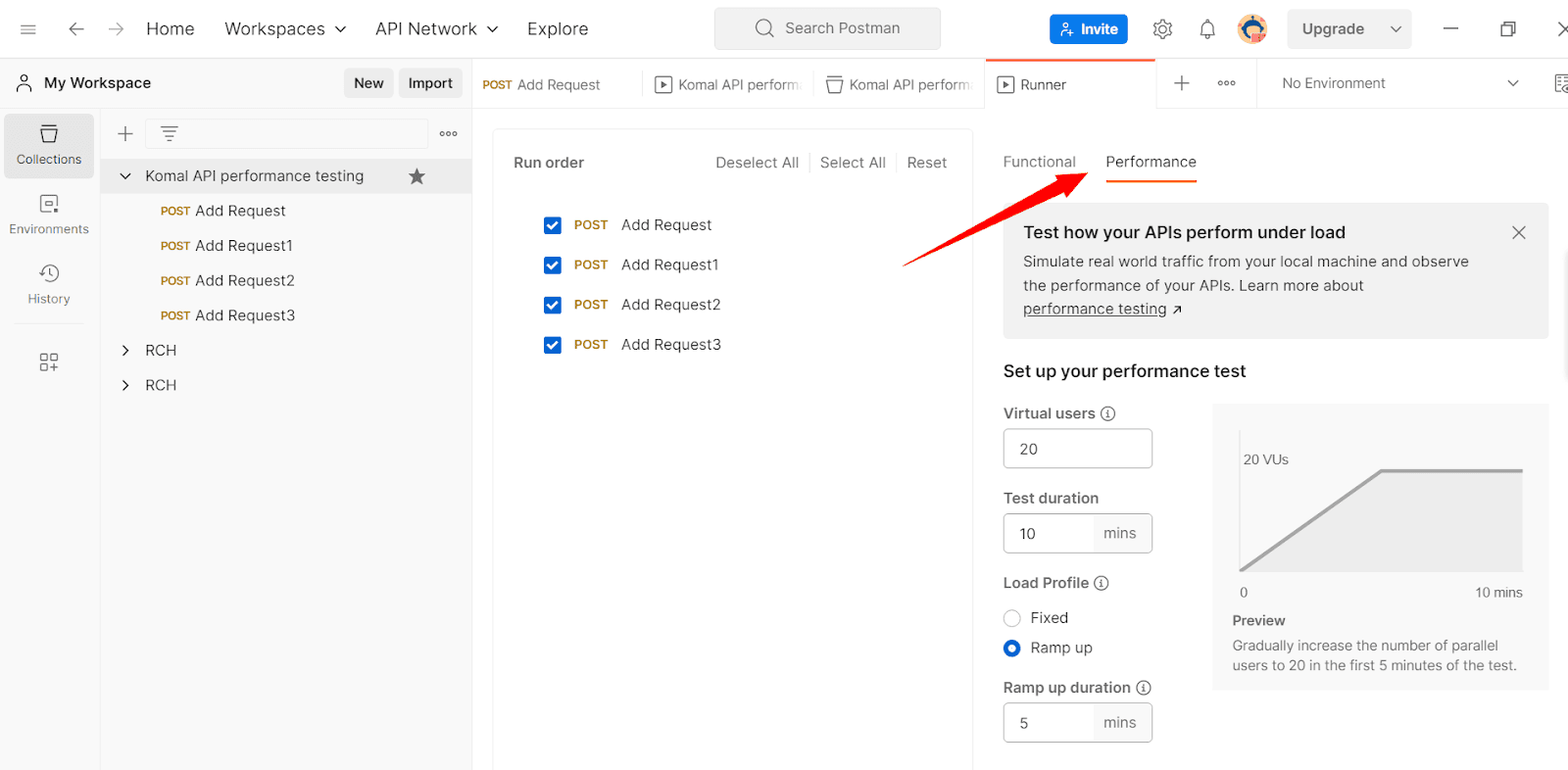Viewport: 1568px width, 770px height.
Task: Open the History sidebar panel
Action: point(49,284)
